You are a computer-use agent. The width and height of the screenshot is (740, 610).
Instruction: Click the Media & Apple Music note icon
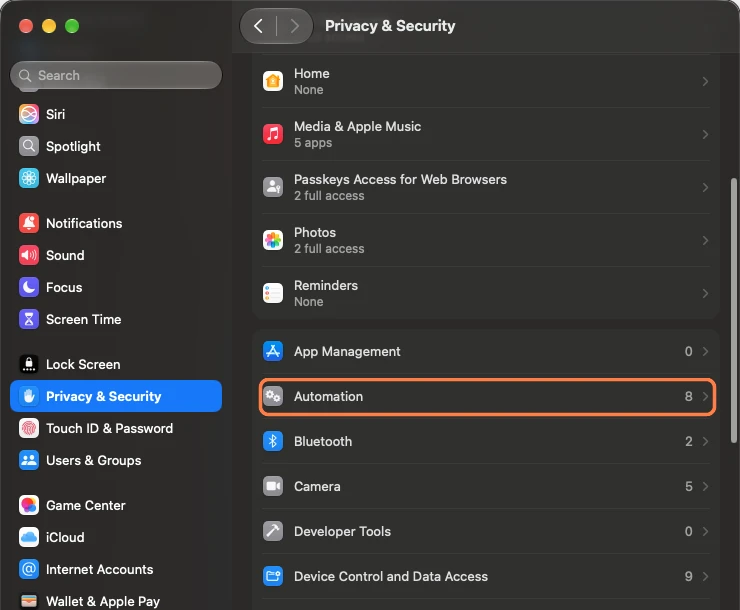(273, 134)
